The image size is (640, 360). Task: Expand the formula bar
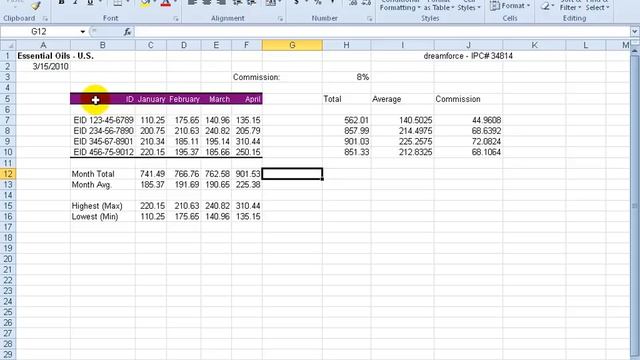[x=635, y=32]
